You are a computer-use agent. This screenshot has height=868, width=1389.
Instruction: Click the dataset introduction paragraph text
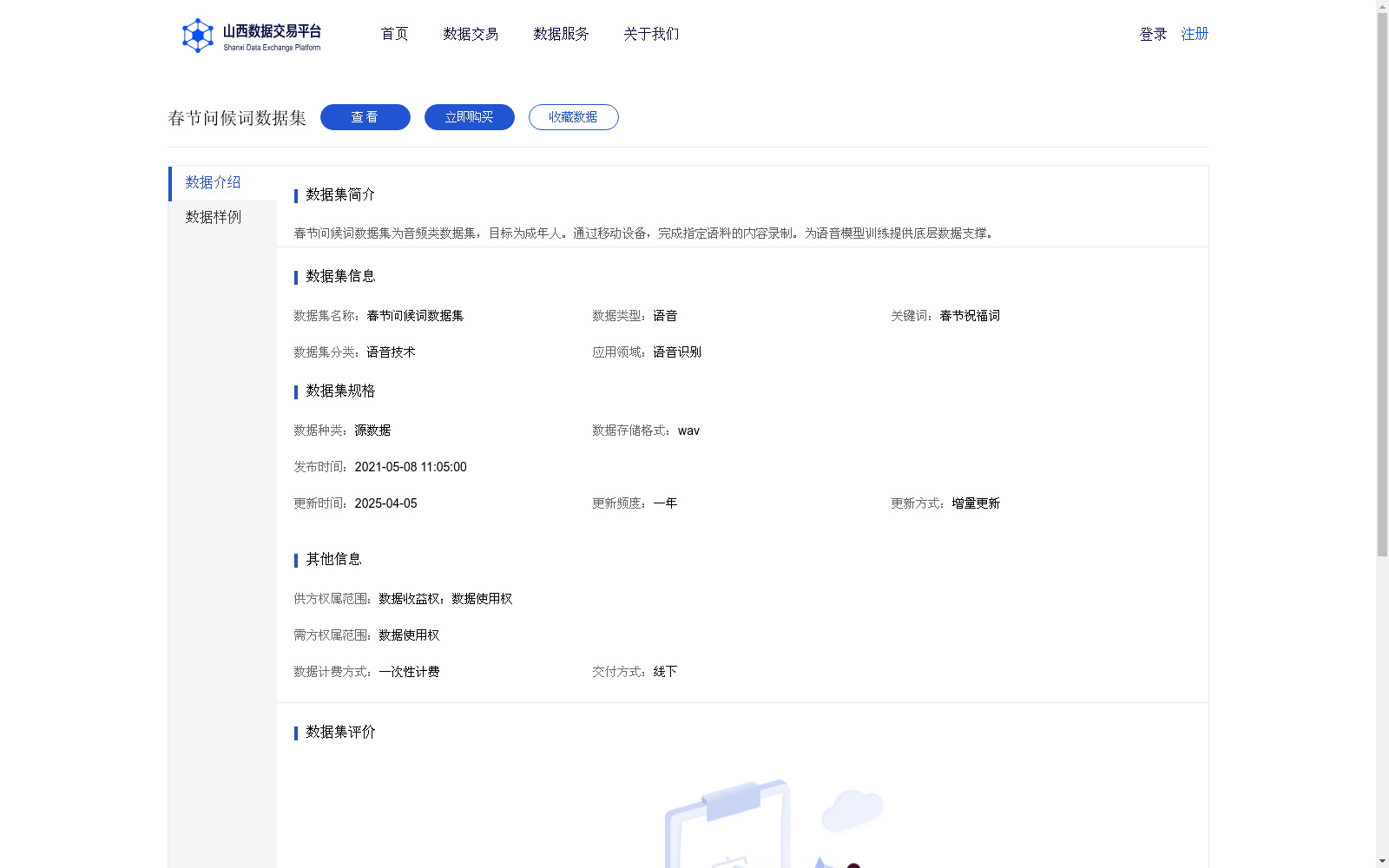(x=645, y=233)
